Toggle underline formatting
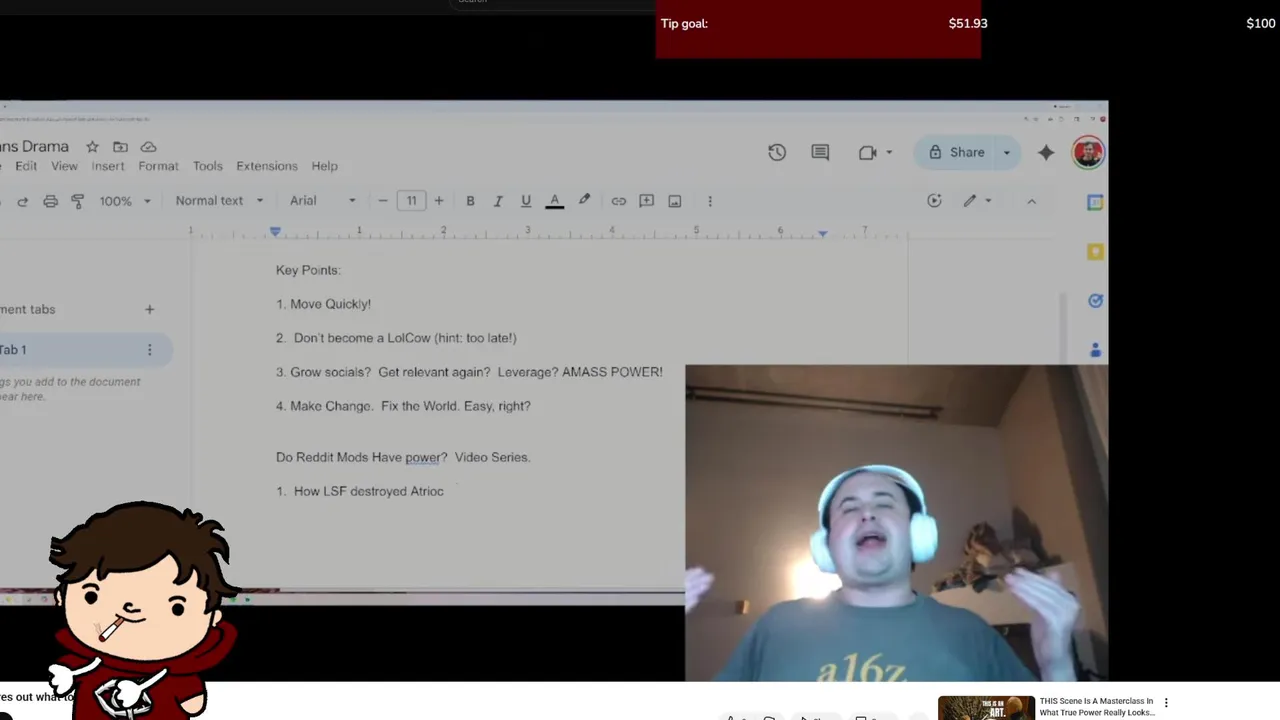1280x720 pixels. point(526,201)
